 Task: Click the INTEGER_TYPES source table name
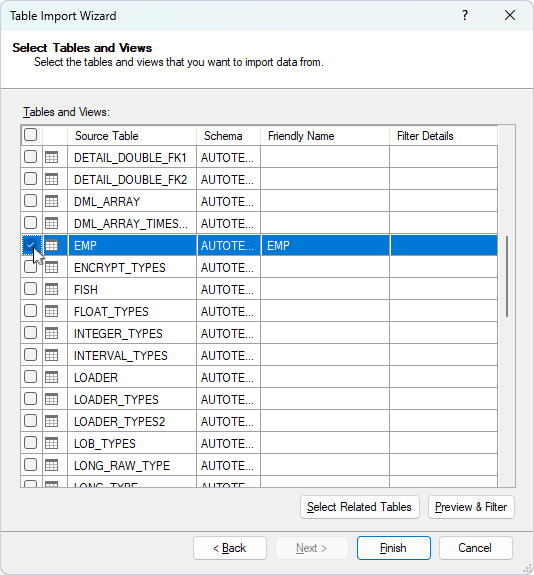click(118, 334)
